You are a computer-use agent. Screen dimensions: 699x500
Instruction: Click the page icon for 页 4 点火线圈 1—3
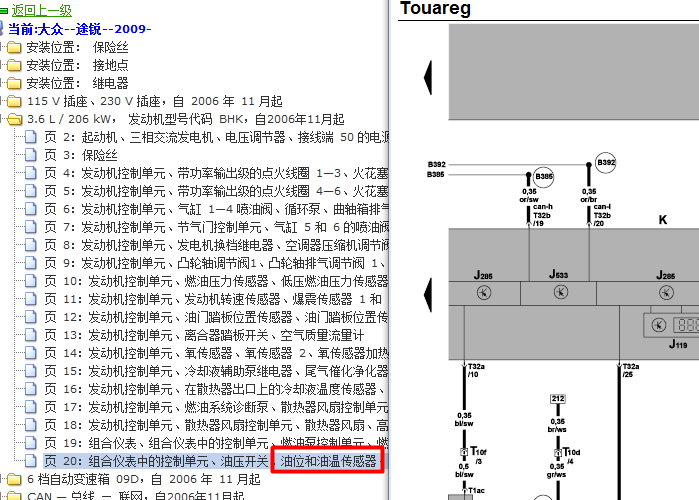tap(31, 173)
